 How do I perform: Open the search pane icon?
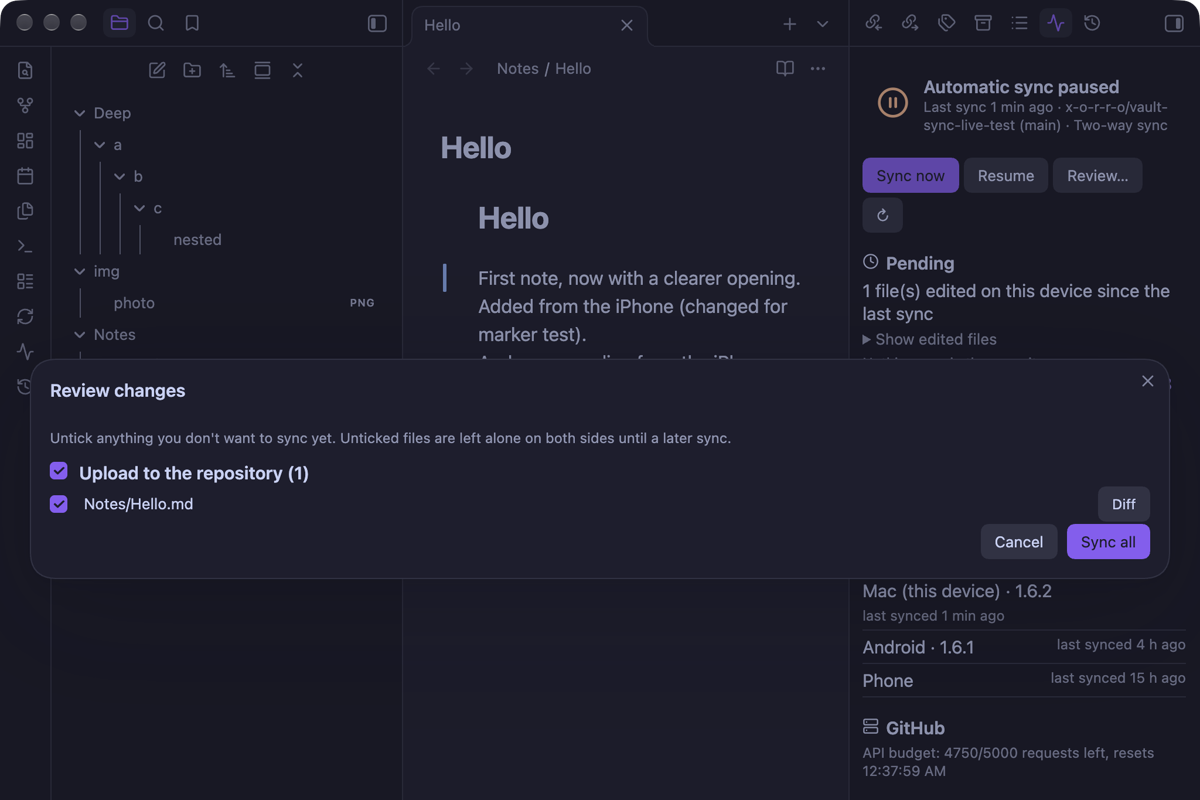coord(156,23)
